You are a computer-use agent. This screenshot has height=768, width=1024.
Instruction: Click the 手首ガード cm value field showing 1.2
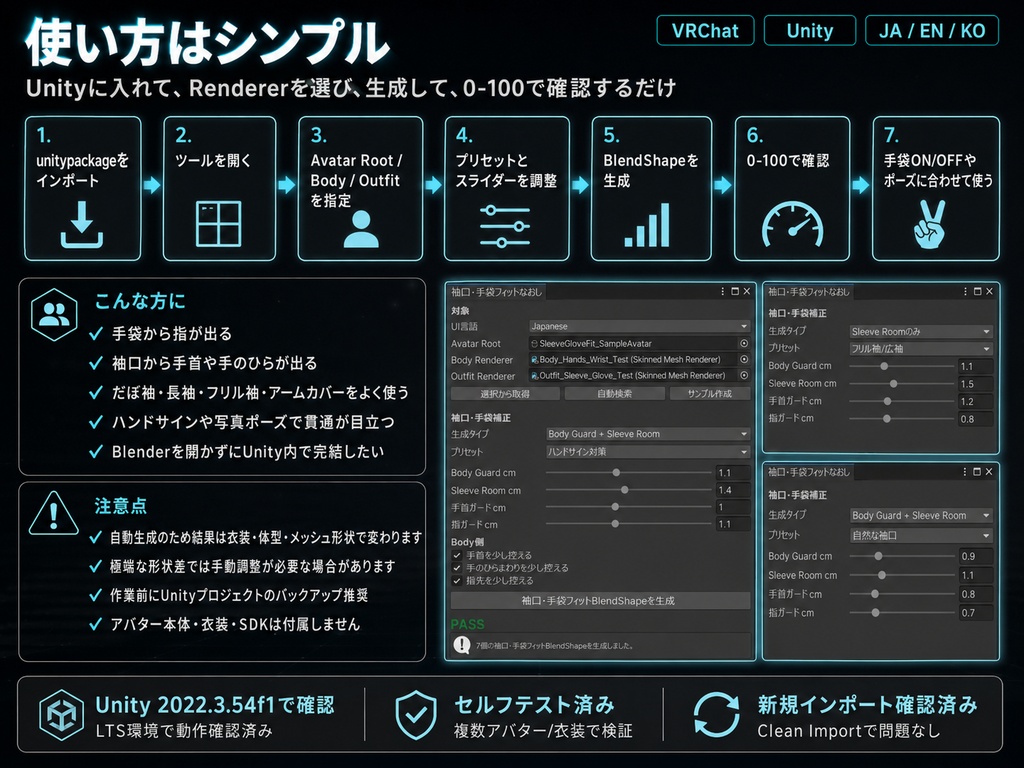click(976, 402)
